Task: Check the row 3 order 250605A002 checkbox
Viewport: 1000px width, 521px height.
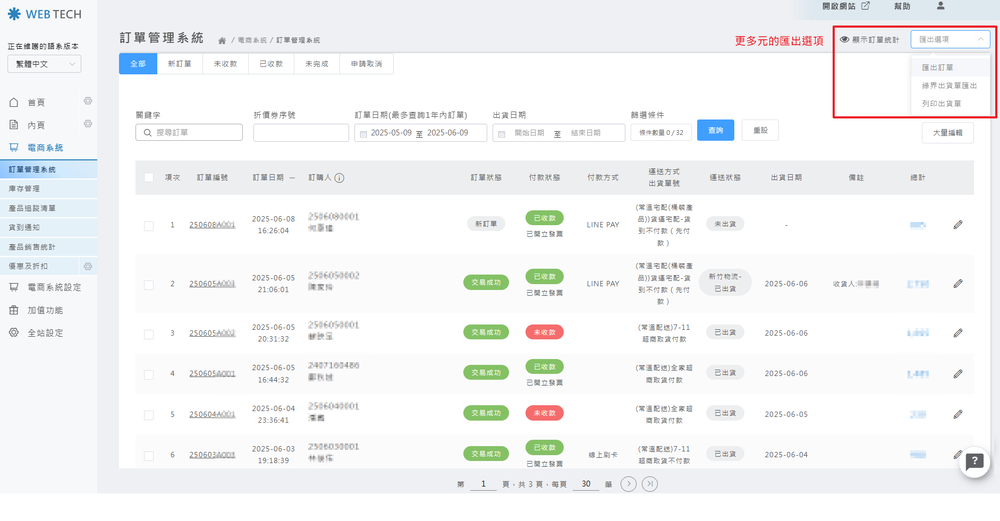Action: (x=149, y=334)
